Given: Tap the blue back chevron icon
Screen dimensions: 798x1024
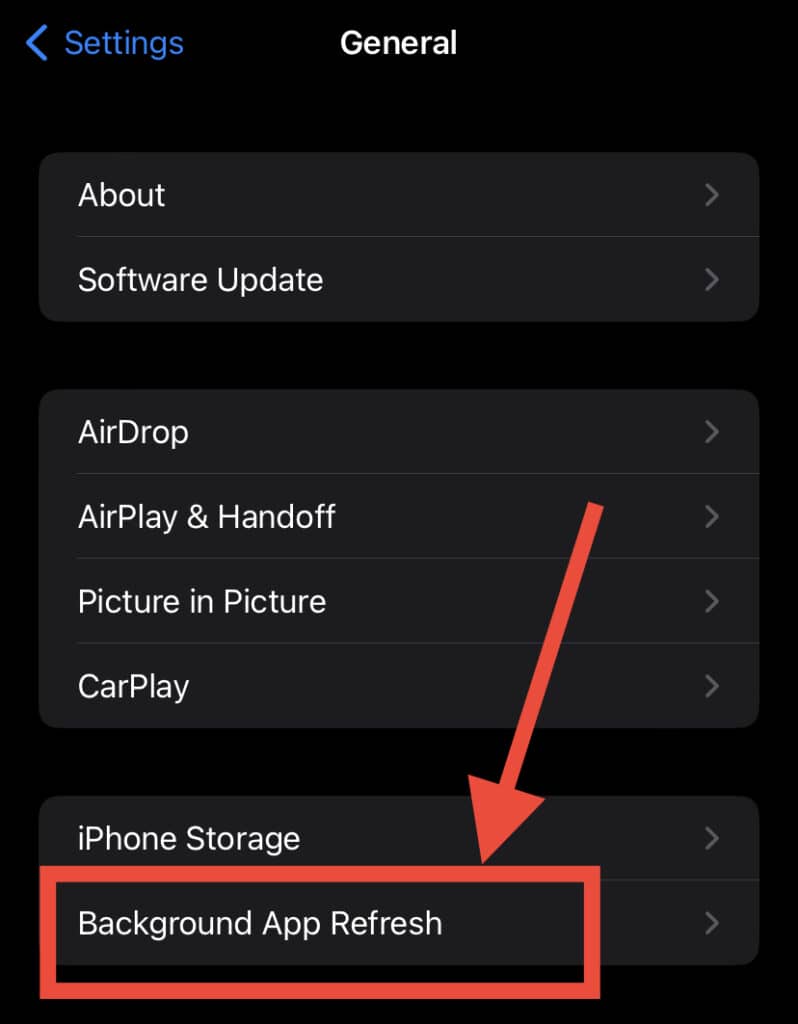Looking at the screenshot, I should (37, 42).
